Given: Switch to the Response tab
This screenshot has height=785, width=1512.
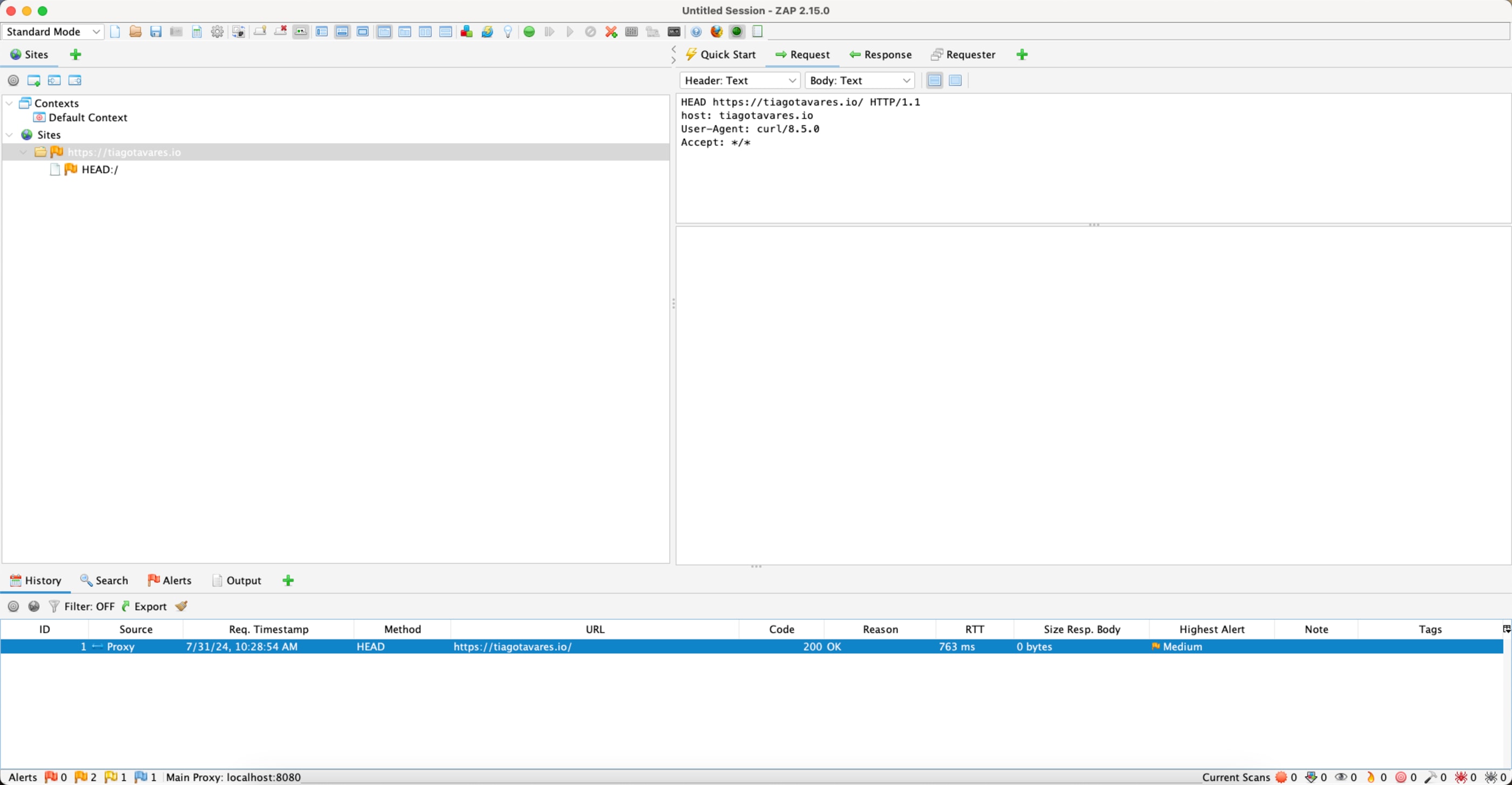Looking at the screenshot, I should 880,55.
